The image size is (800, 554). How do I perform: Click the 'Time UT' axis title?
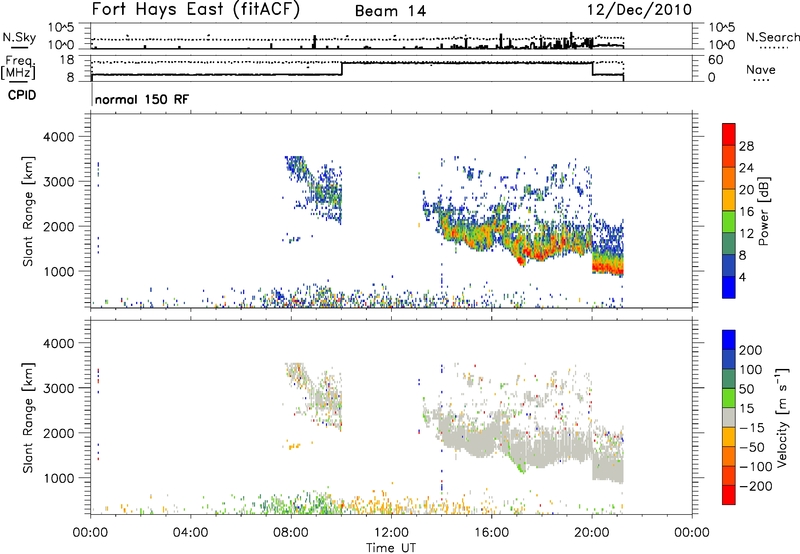tap(391, 547)
